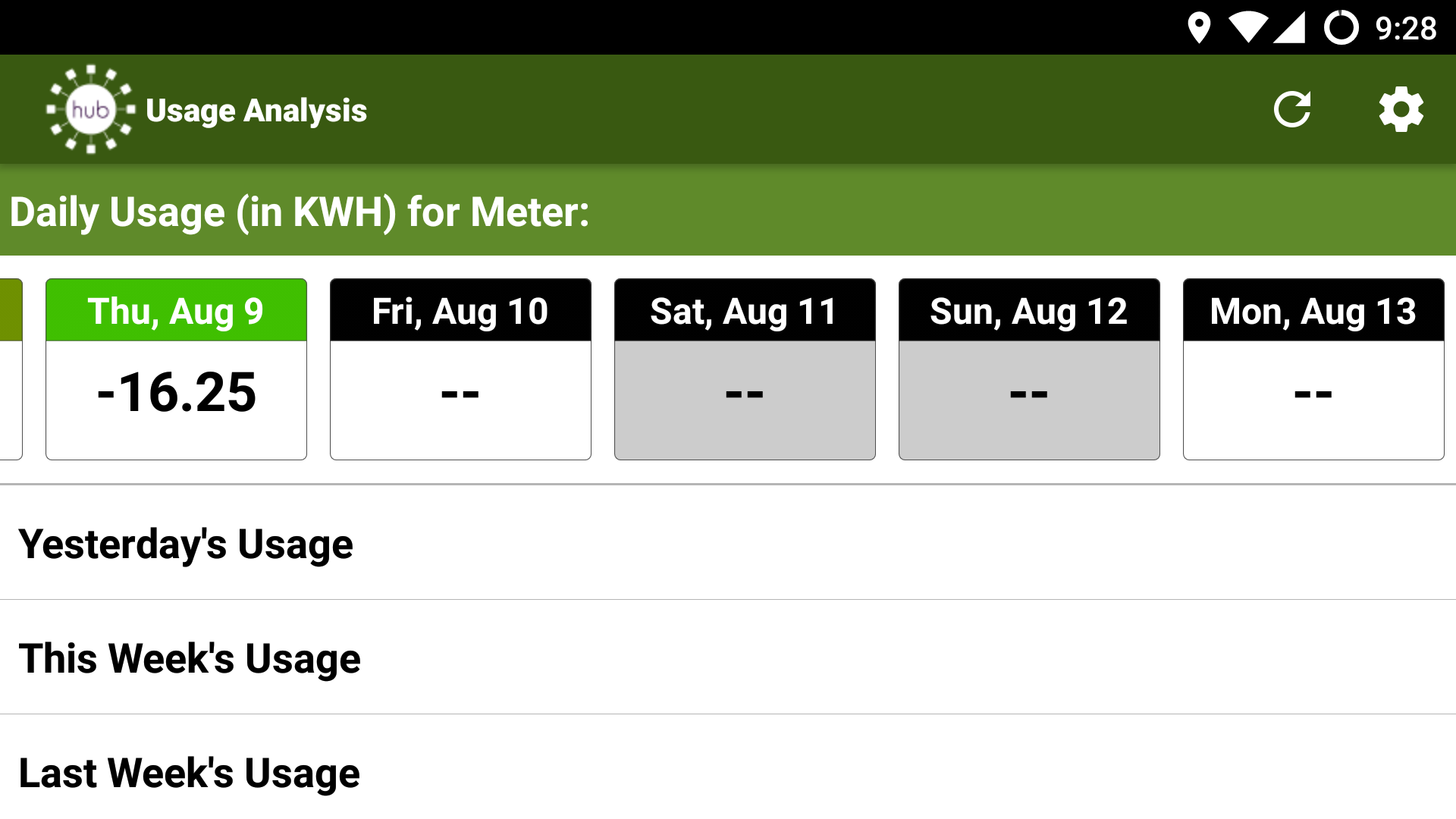Select the Fri, Aug 10 day card
The height and width of the screenshot is (819, 1456).
point(460,369)
